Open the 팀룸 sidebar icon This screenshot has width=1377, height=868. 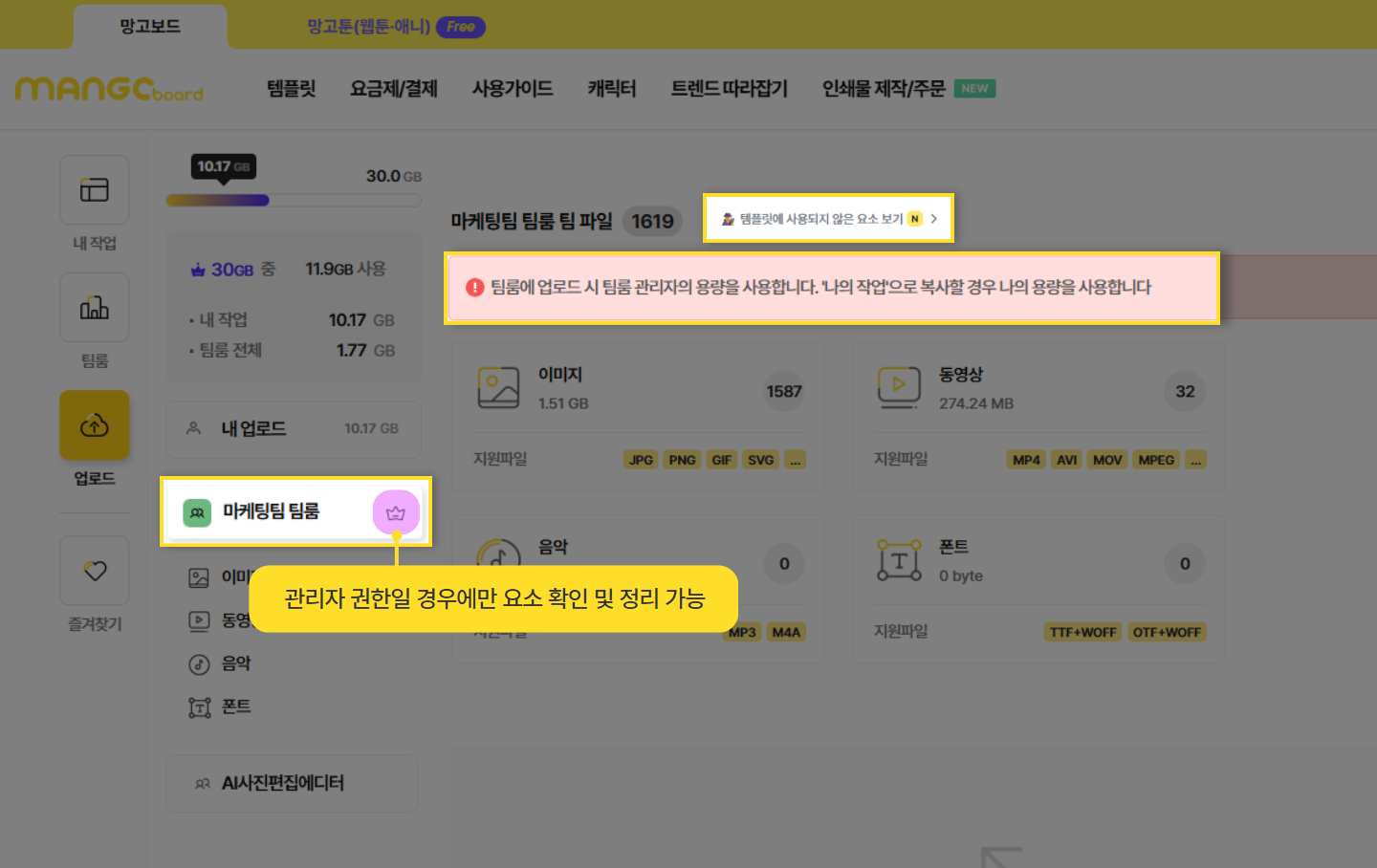[94, 308]
